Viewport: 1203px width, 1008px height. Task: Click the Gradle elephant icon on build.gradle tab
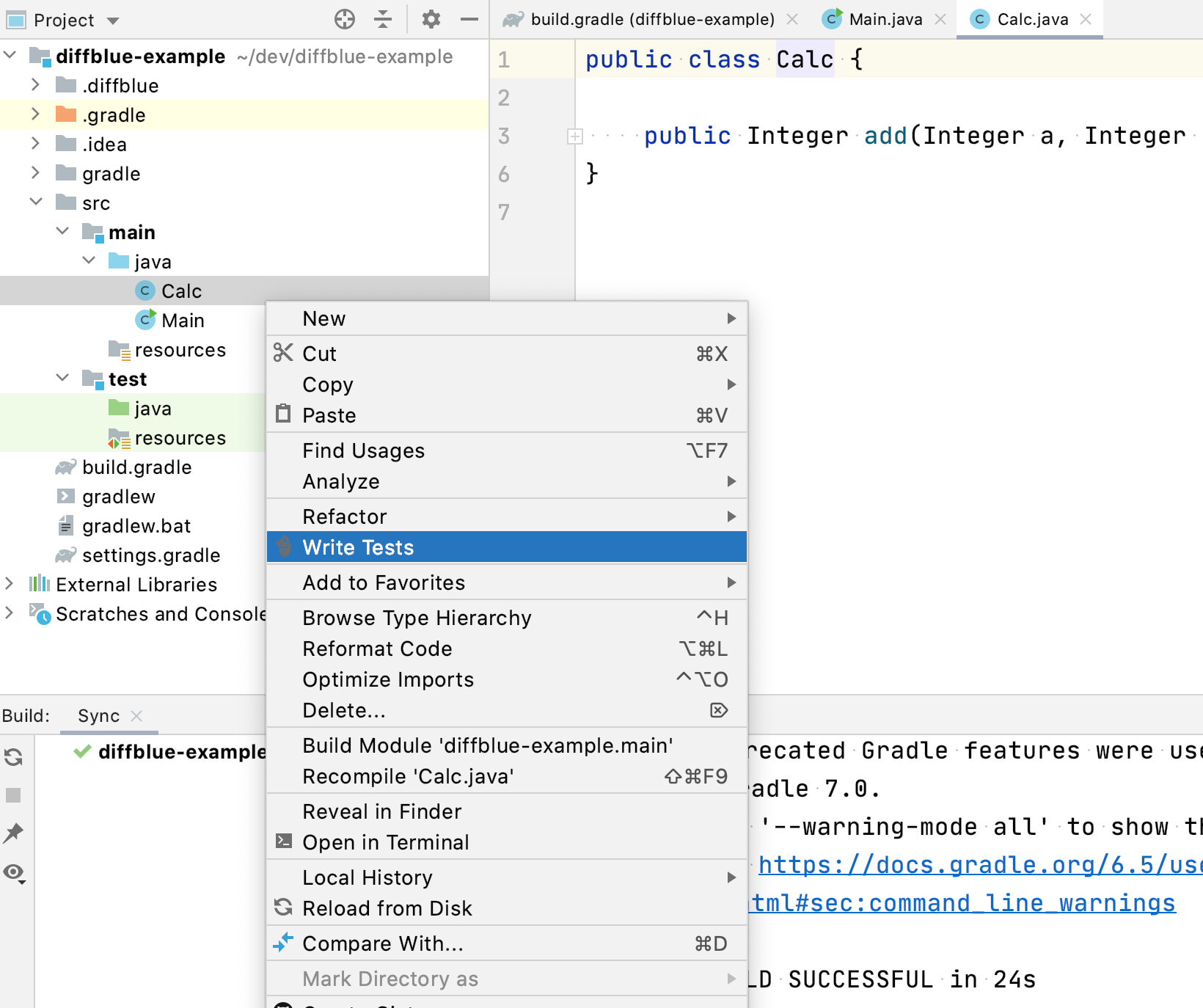click(512, 19)
